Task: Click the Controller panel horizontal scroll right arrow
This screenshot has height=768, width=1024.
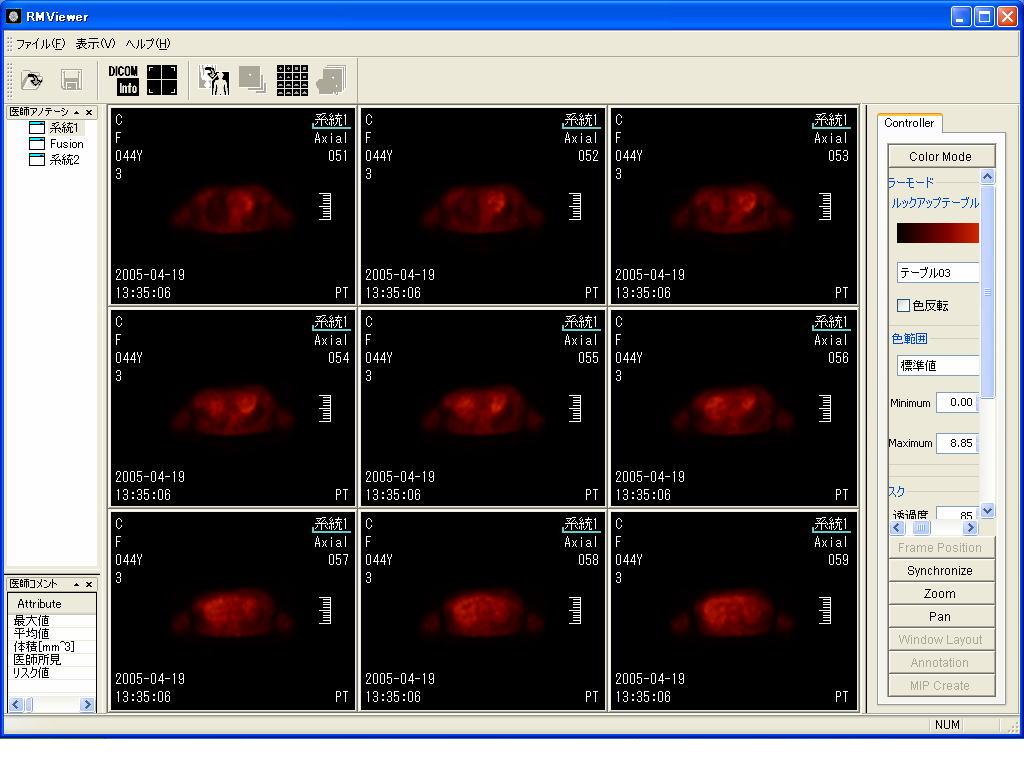Action: (x=970, y=528)
